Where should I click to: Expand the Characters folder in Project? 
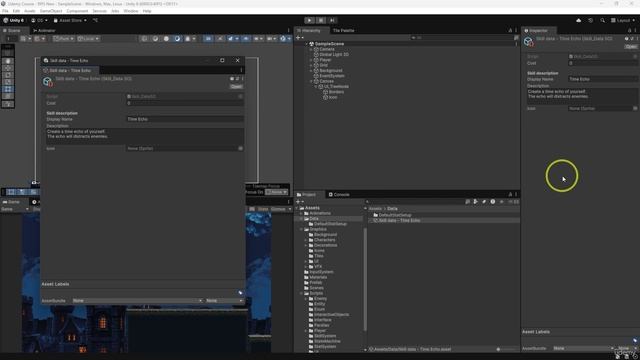[306, 240]
